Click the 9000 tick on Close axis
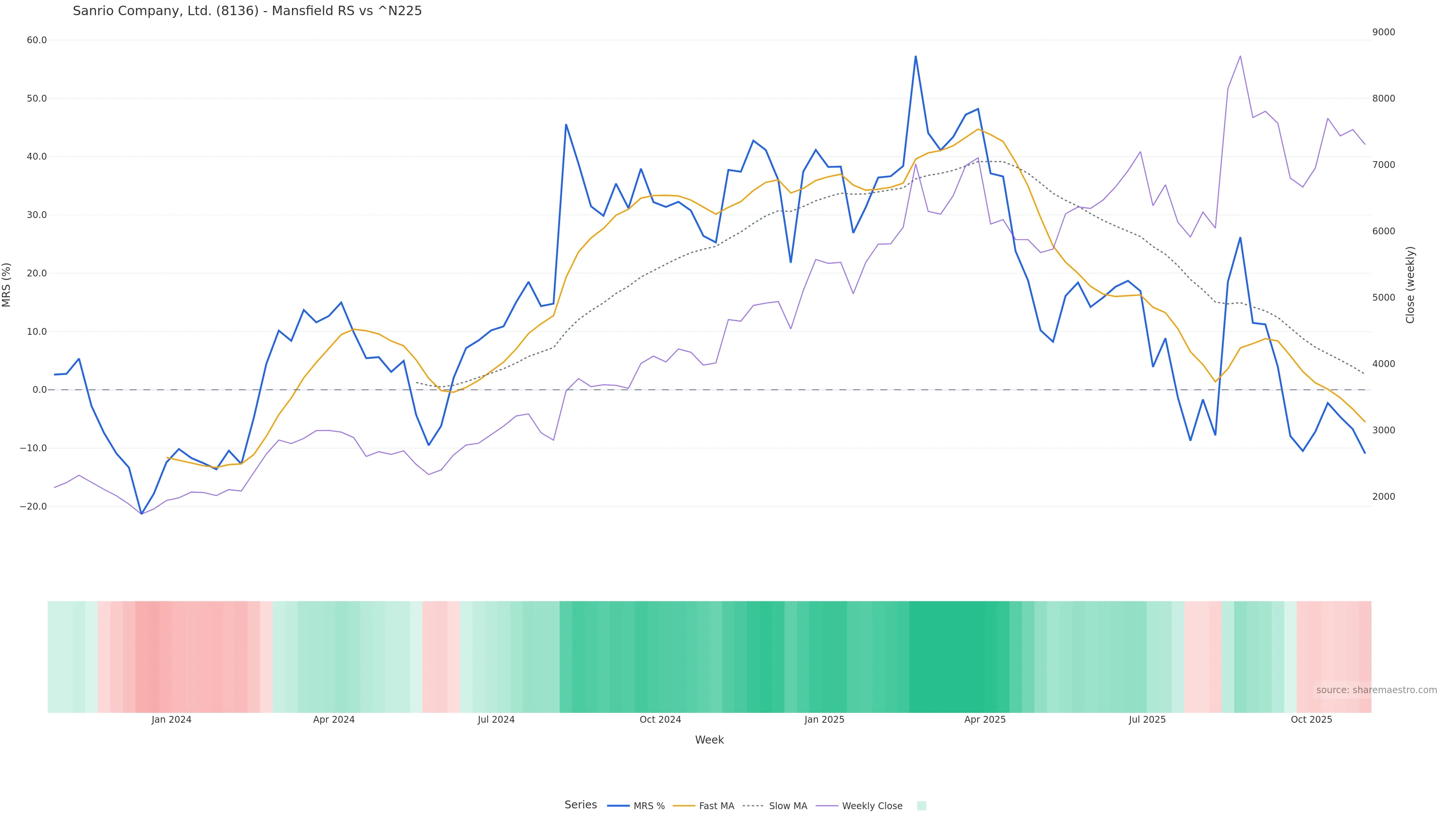The image size is (1456, 819). tap(1384, 32)
